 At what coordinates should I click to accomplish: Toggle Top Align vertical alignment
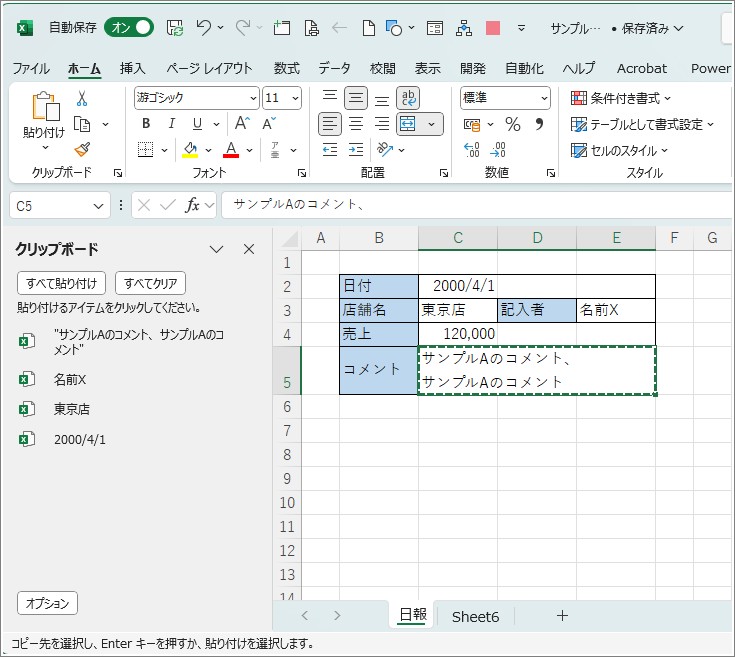(x=330, y=98)
